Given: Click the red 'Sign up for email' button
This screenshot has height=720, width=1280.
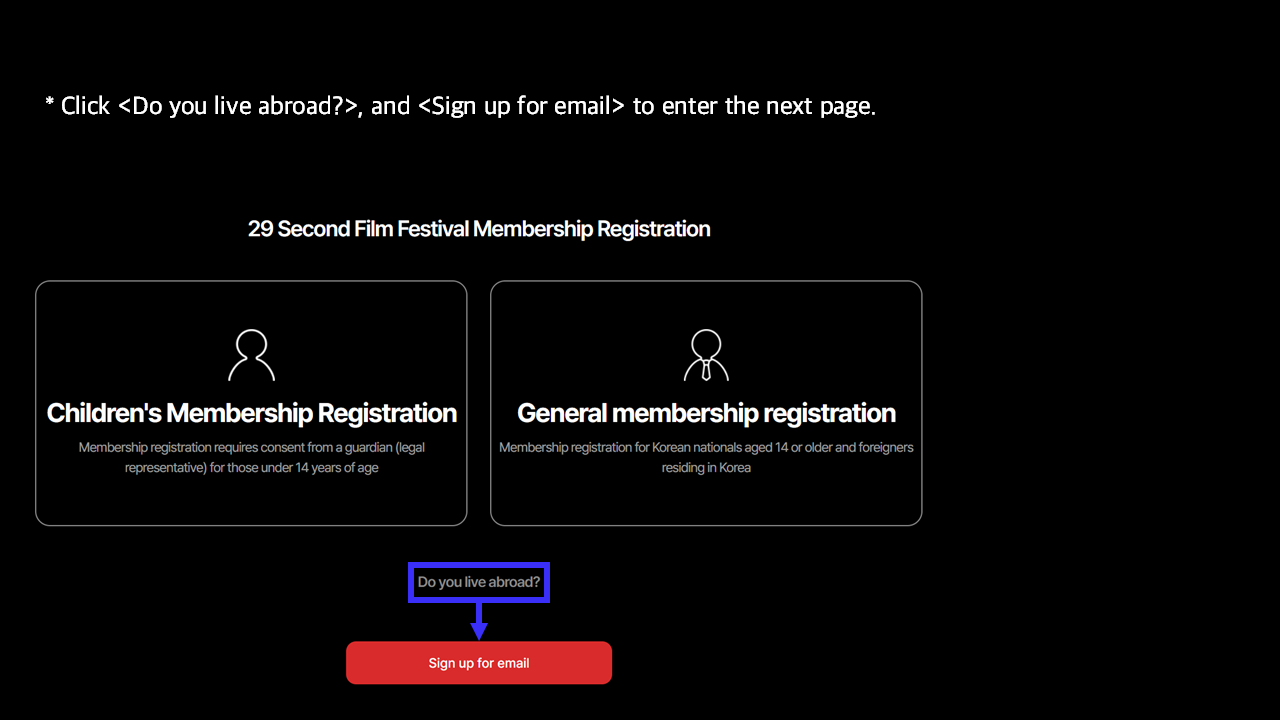Looking at the screenshot, I should (479, 663).
